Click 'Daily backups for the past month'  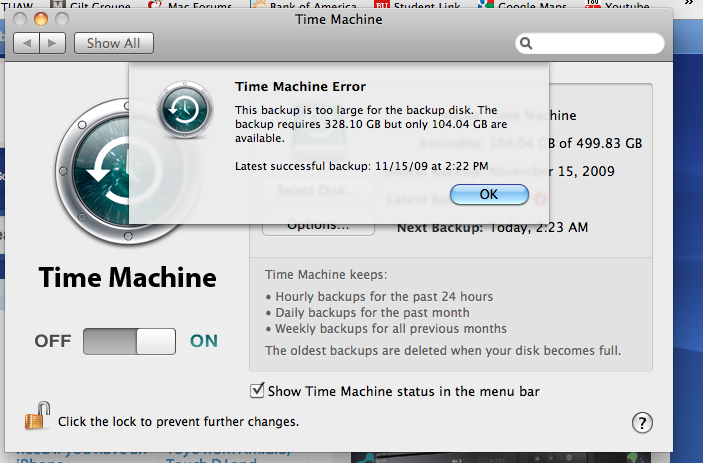[x=373, y=313]
